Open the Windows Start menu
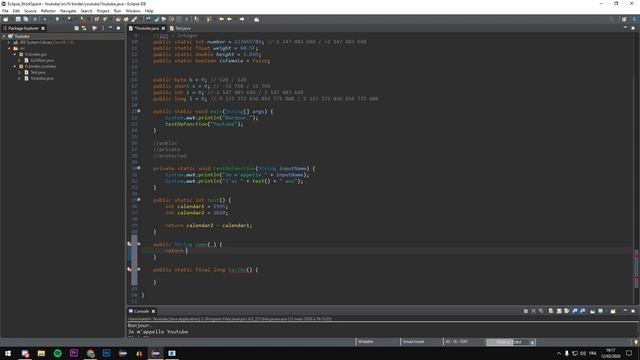The image size is (640, 360). coord(8,353)
